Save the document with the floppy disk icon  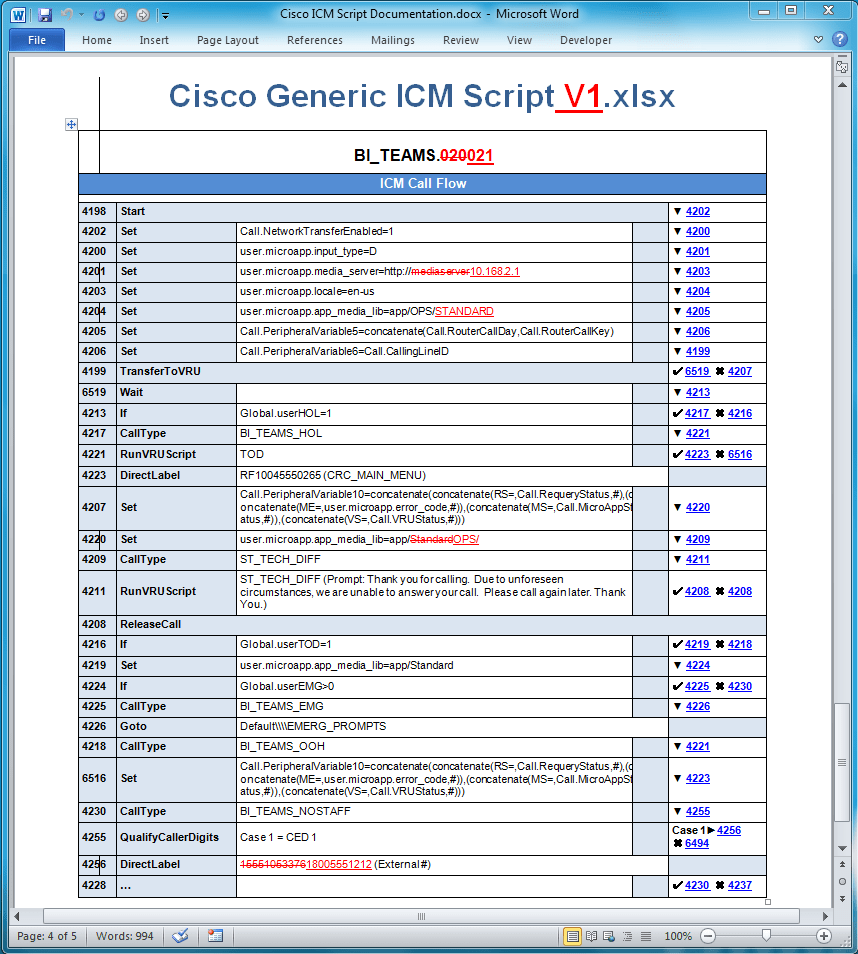[x=44, y=15]
